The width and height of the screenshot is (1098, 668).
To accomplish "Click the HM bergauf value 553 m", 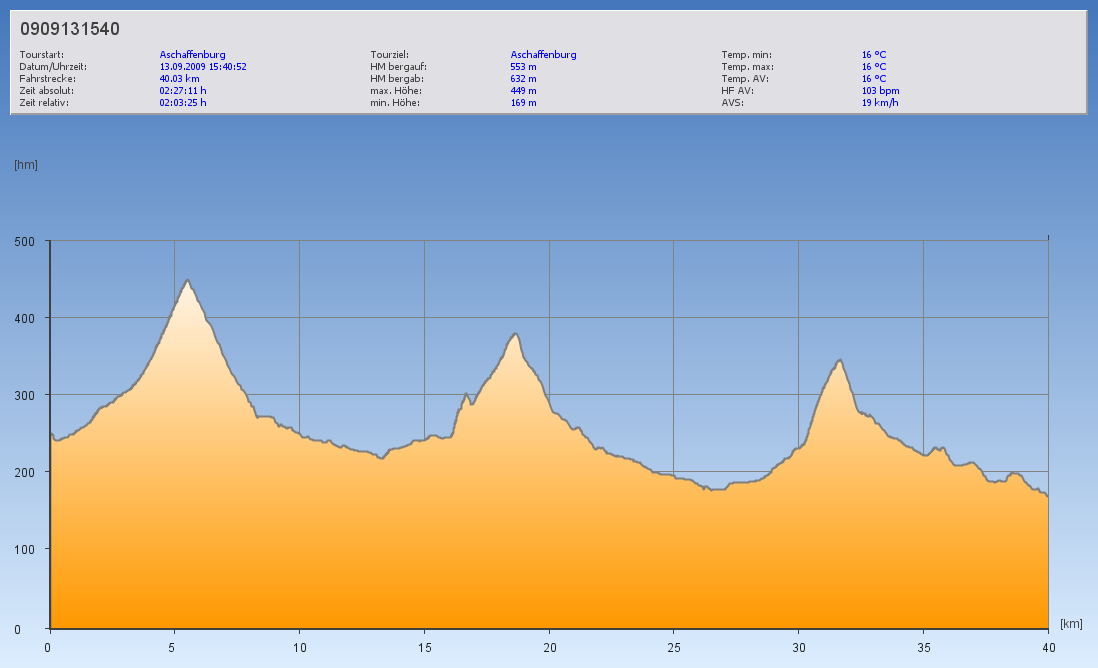I will click(523, 67).
